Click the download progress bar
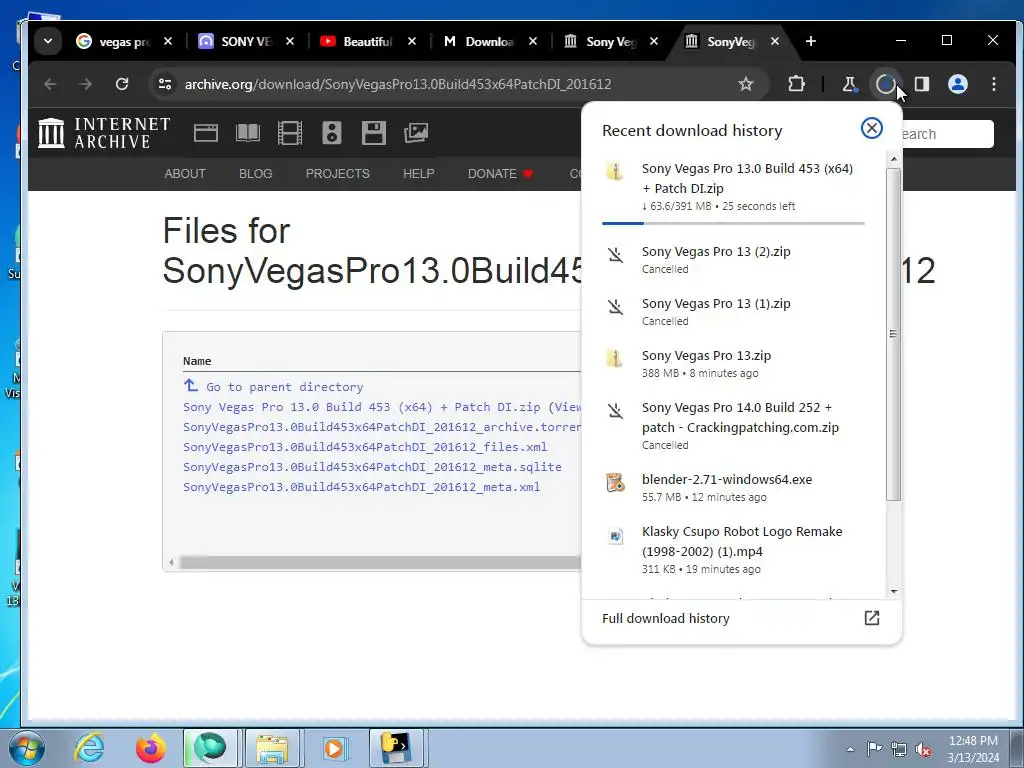The height and width of the screenshot is (768, 1024). click(733, 223)
